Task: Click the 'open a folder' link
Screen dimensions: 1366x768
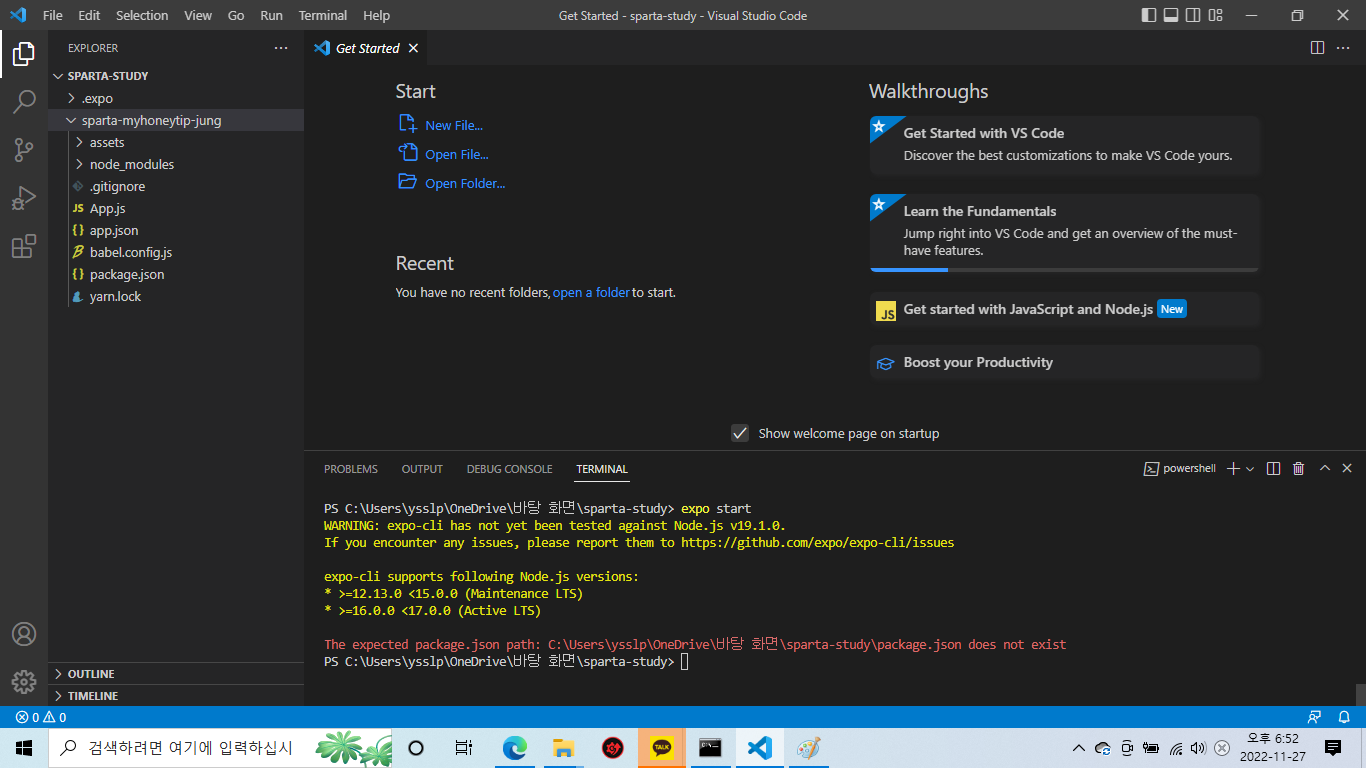Action: click(x=591, y=293)
